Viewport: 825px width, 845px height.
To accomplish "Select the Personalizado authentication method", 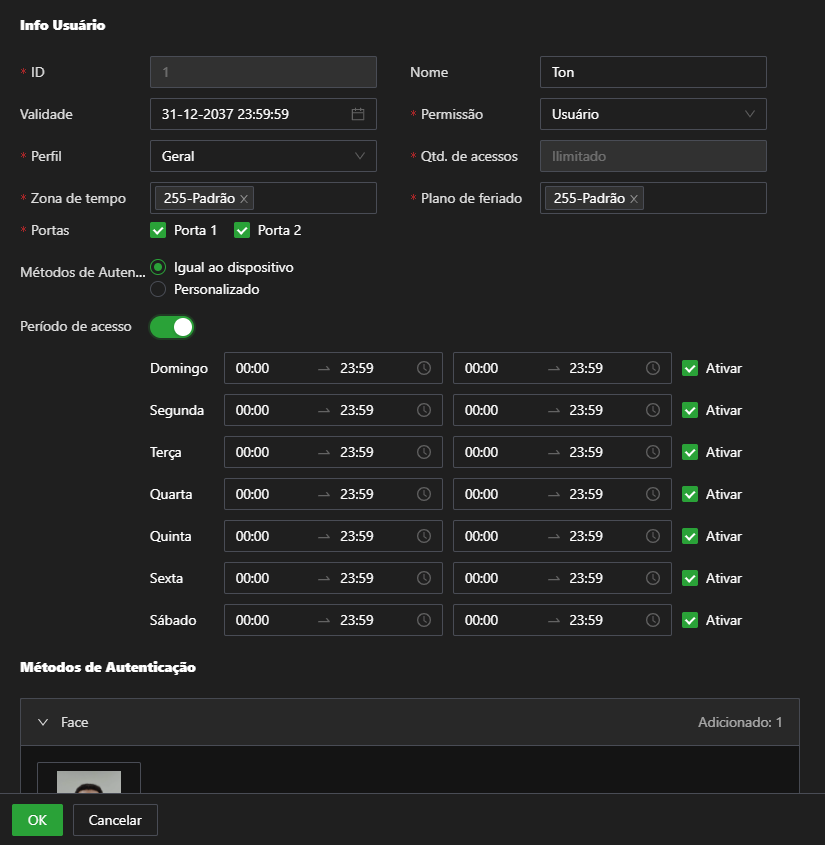I will (x=157, y=289).
